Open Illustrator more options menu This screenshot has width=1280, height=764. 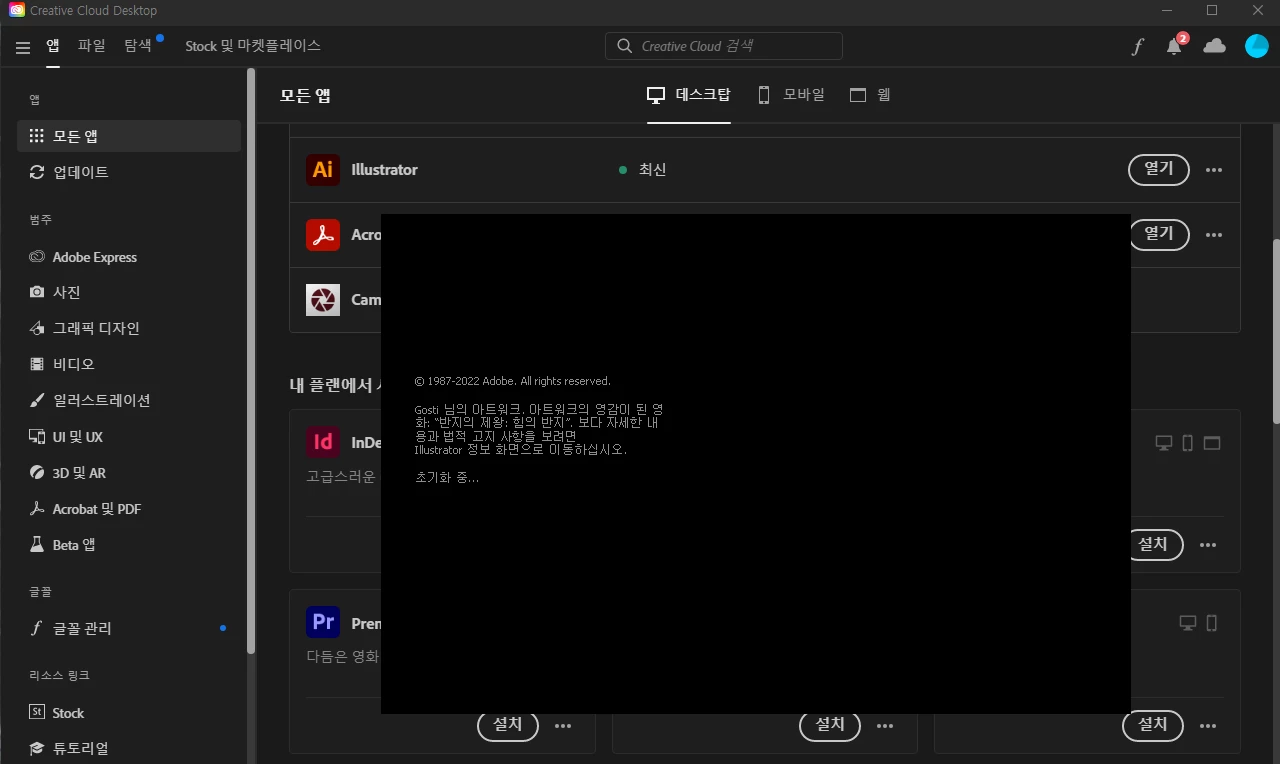[1214, 170]
